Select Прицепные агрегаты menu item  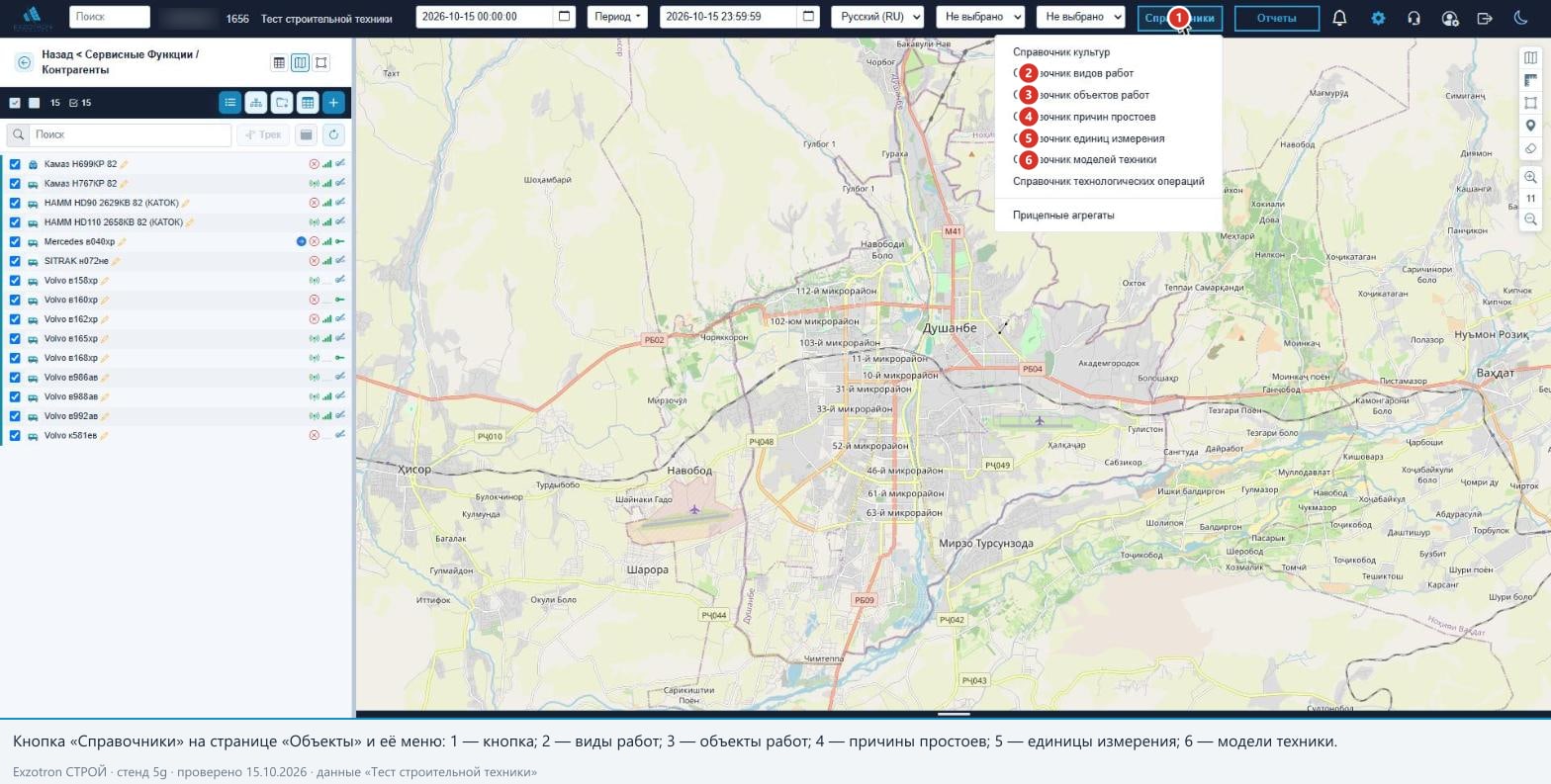coord(1063,215)
